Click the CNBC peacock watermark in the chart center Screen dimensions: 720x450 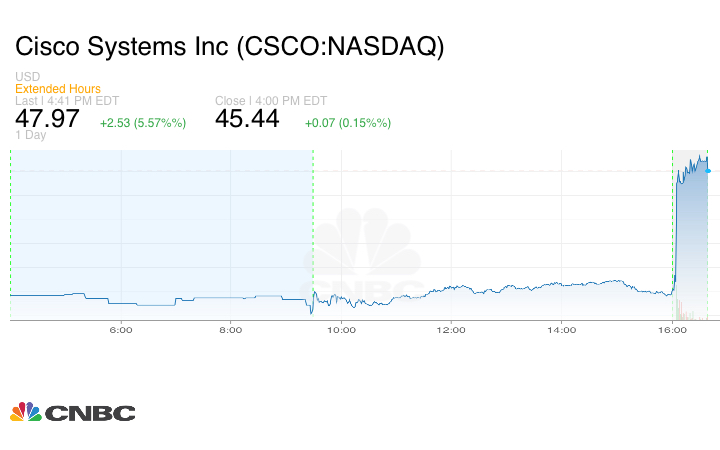pos(362,258)
